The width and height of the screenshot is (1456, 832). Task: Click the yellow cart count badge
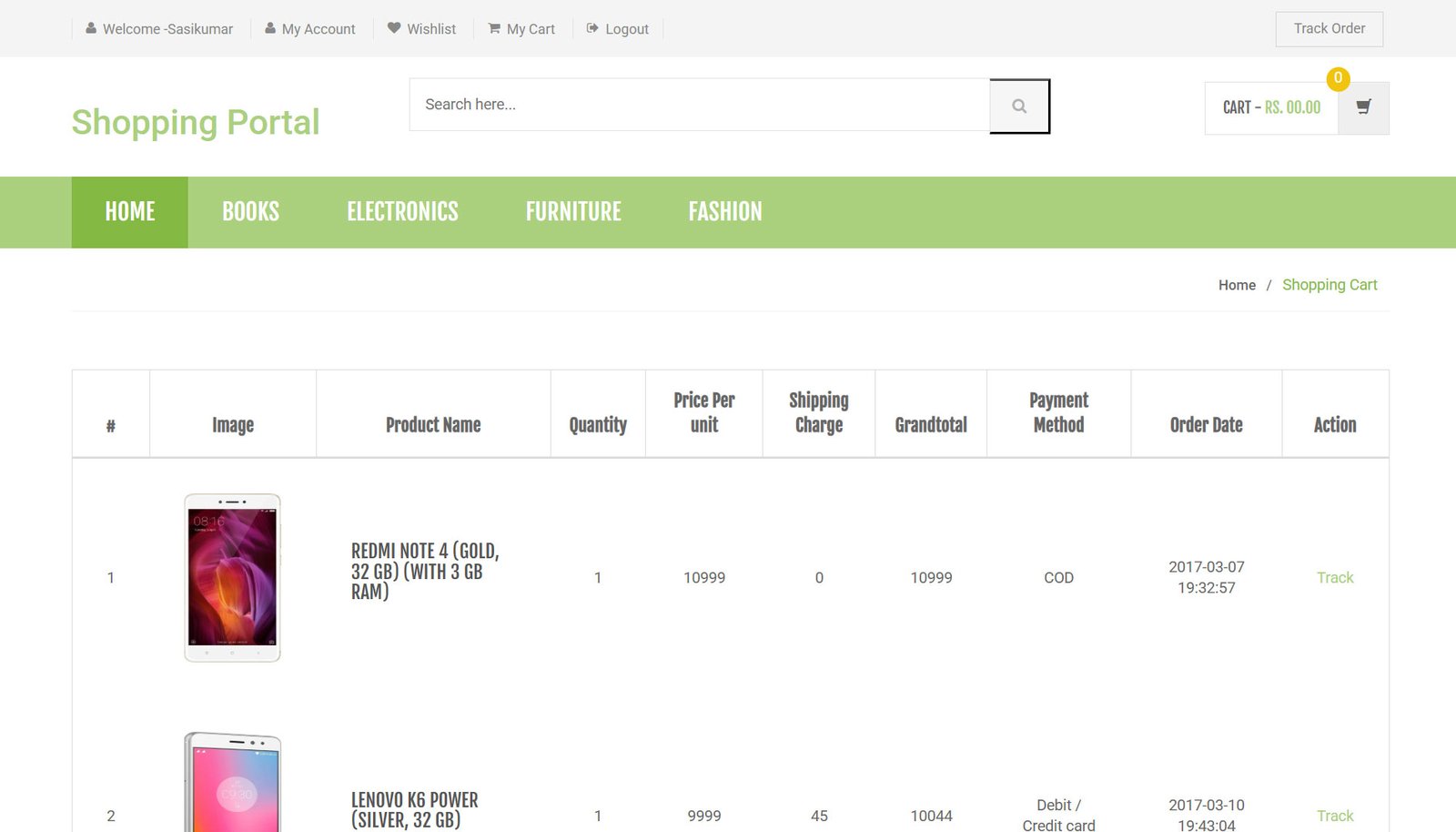(1338, 78)
